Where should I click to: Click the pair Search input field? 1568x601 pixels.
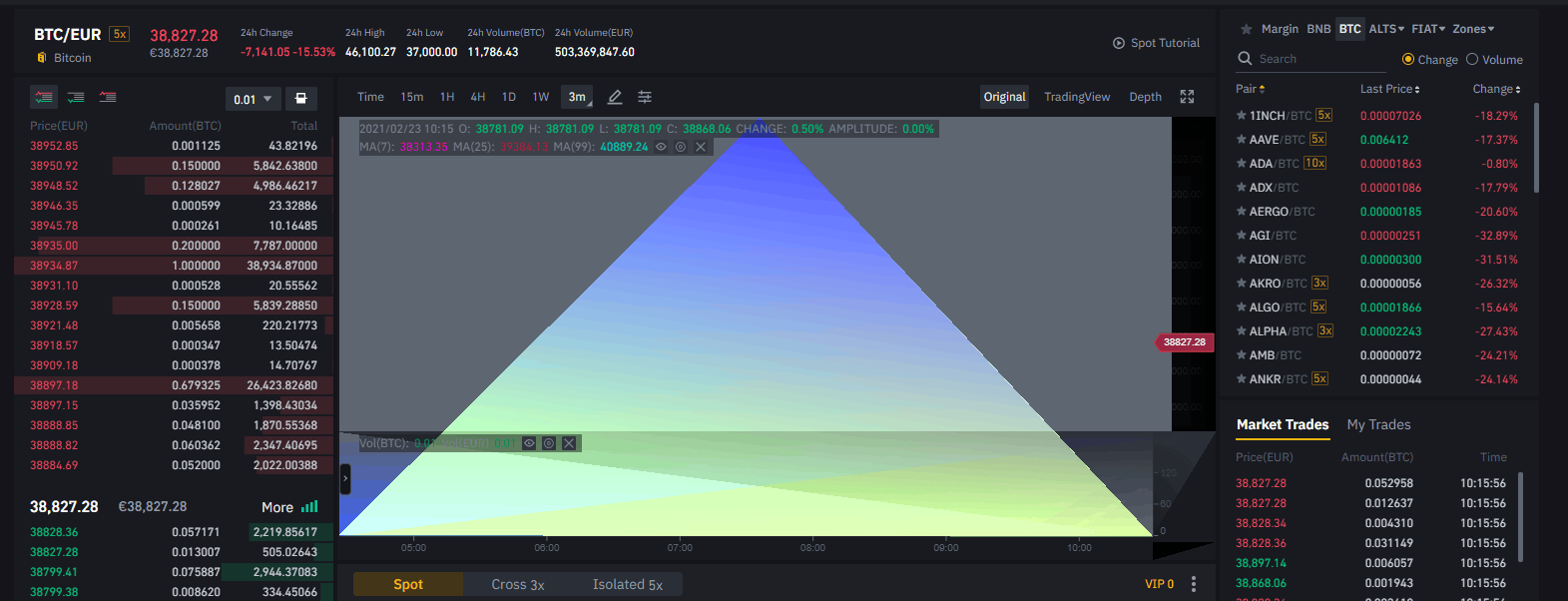pyautogui.click(x=1311, y=59)
